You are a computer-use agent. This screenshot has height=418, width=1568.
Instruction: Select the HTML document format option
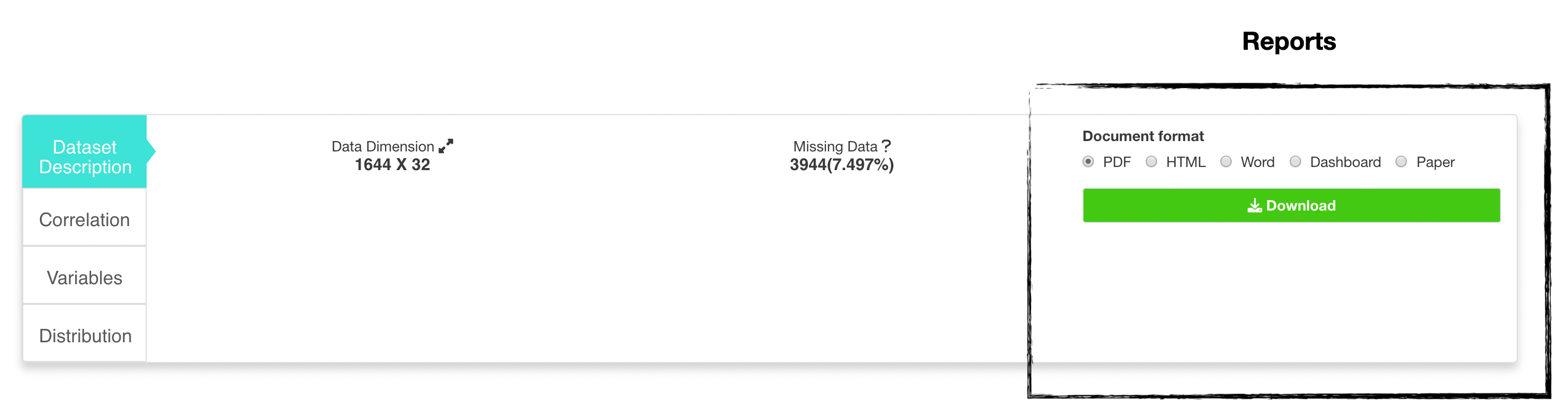click(1151, 161)
